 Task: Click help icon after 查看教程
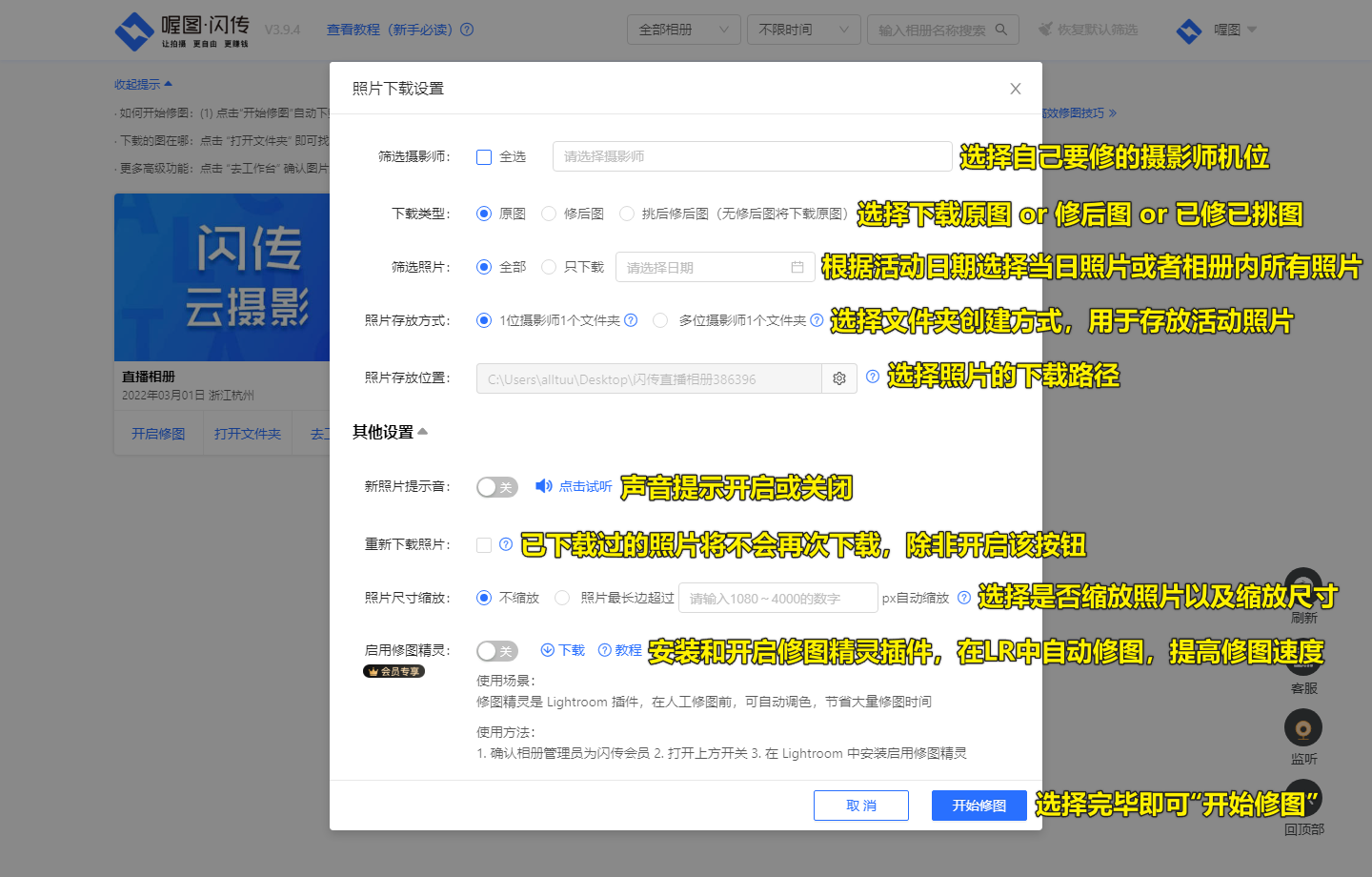(467, 30)
